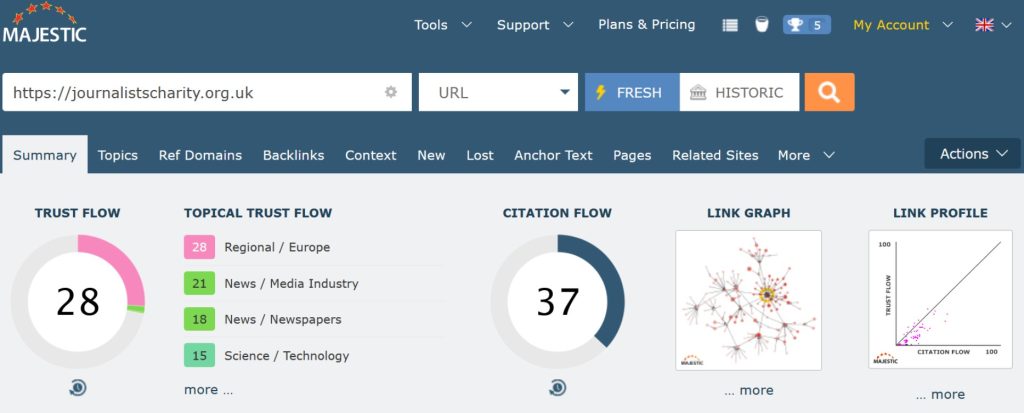Click the pink 28 topic badge
The width and height of the screenshot is (1024, 413).
[199, 247]
